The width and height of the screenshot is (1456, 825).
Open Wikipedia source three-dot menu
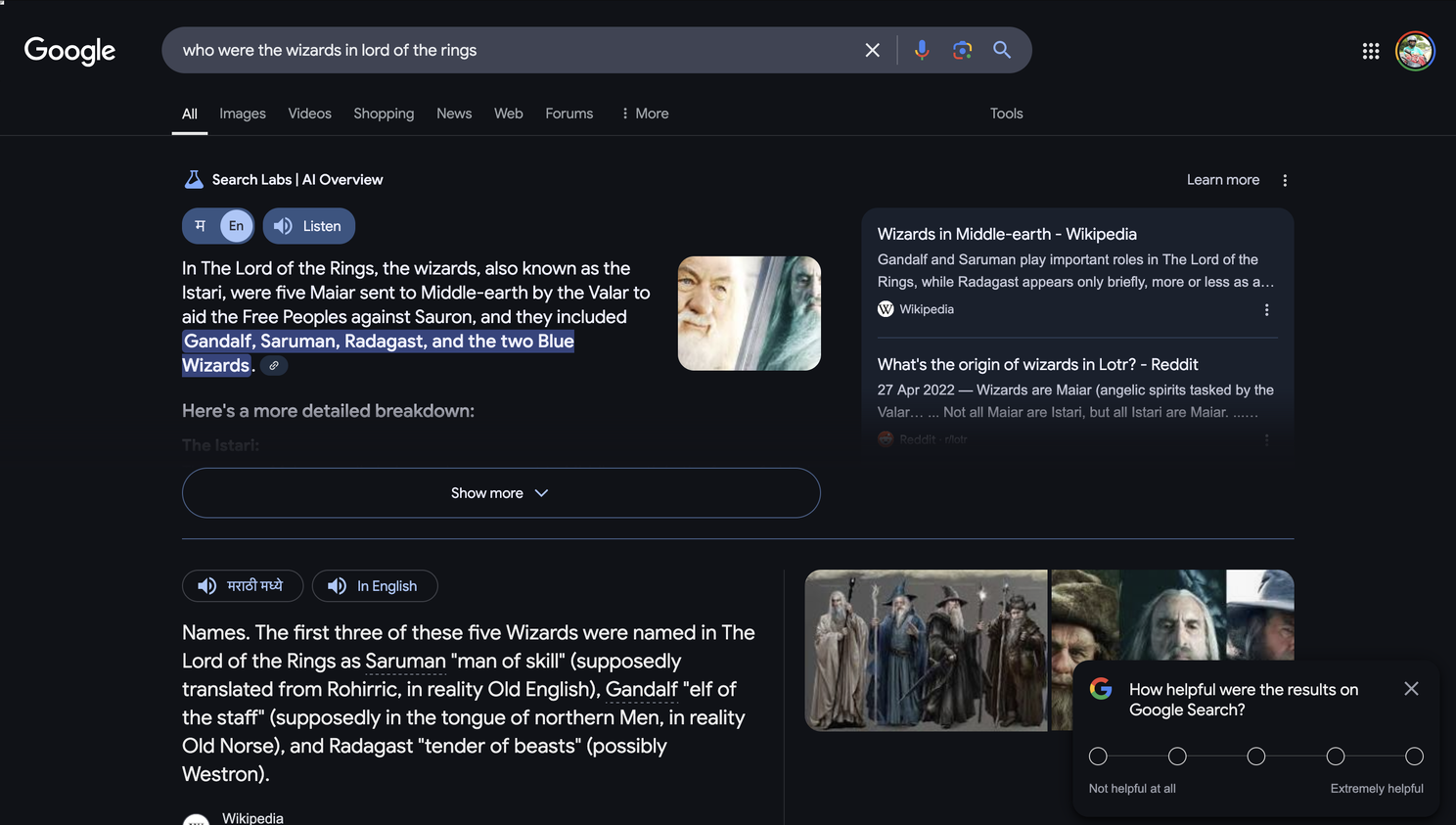click(1266, 309)
